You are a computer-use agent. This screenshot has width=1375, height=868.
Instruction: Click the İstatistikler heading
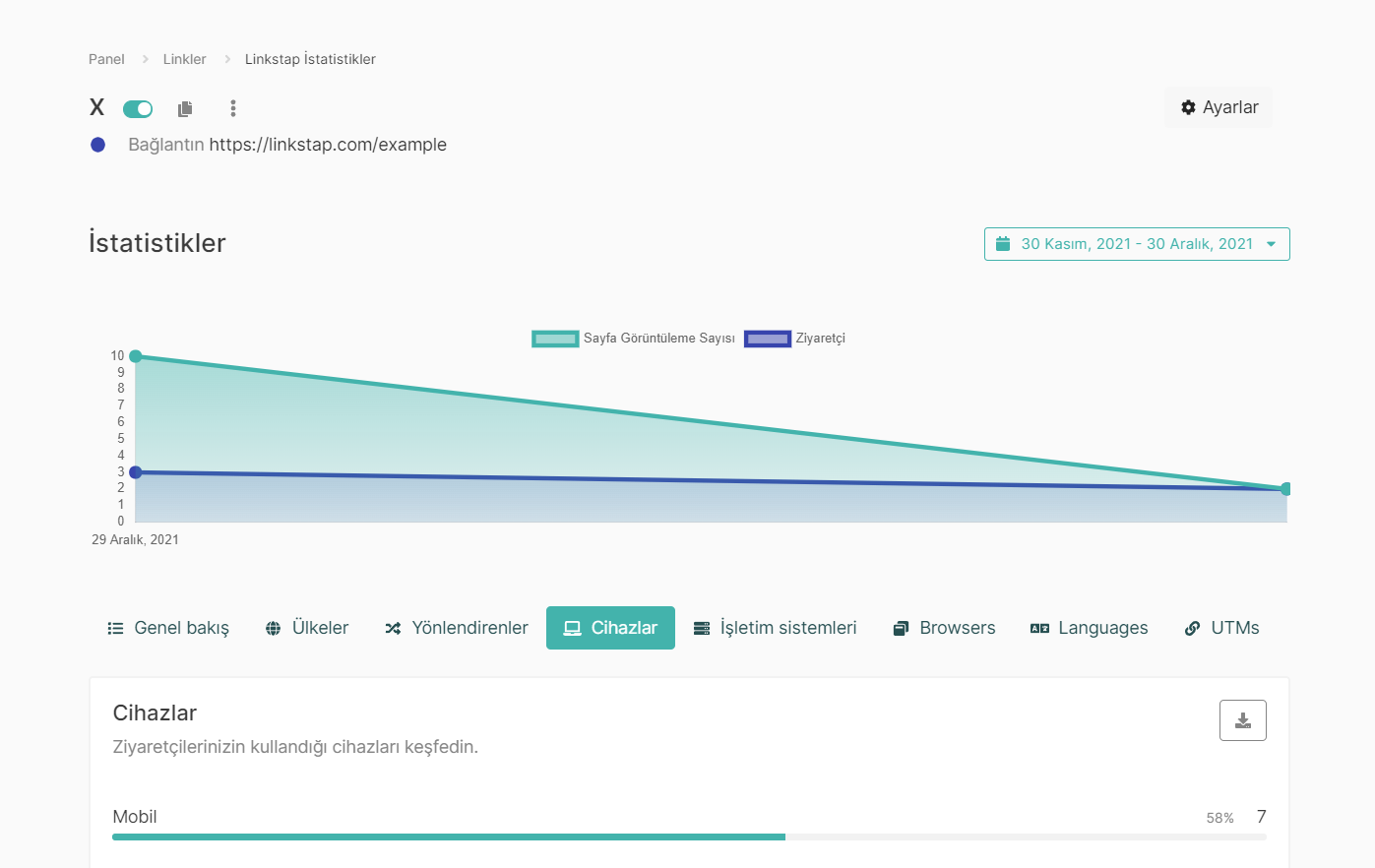(x=157, y=243)
